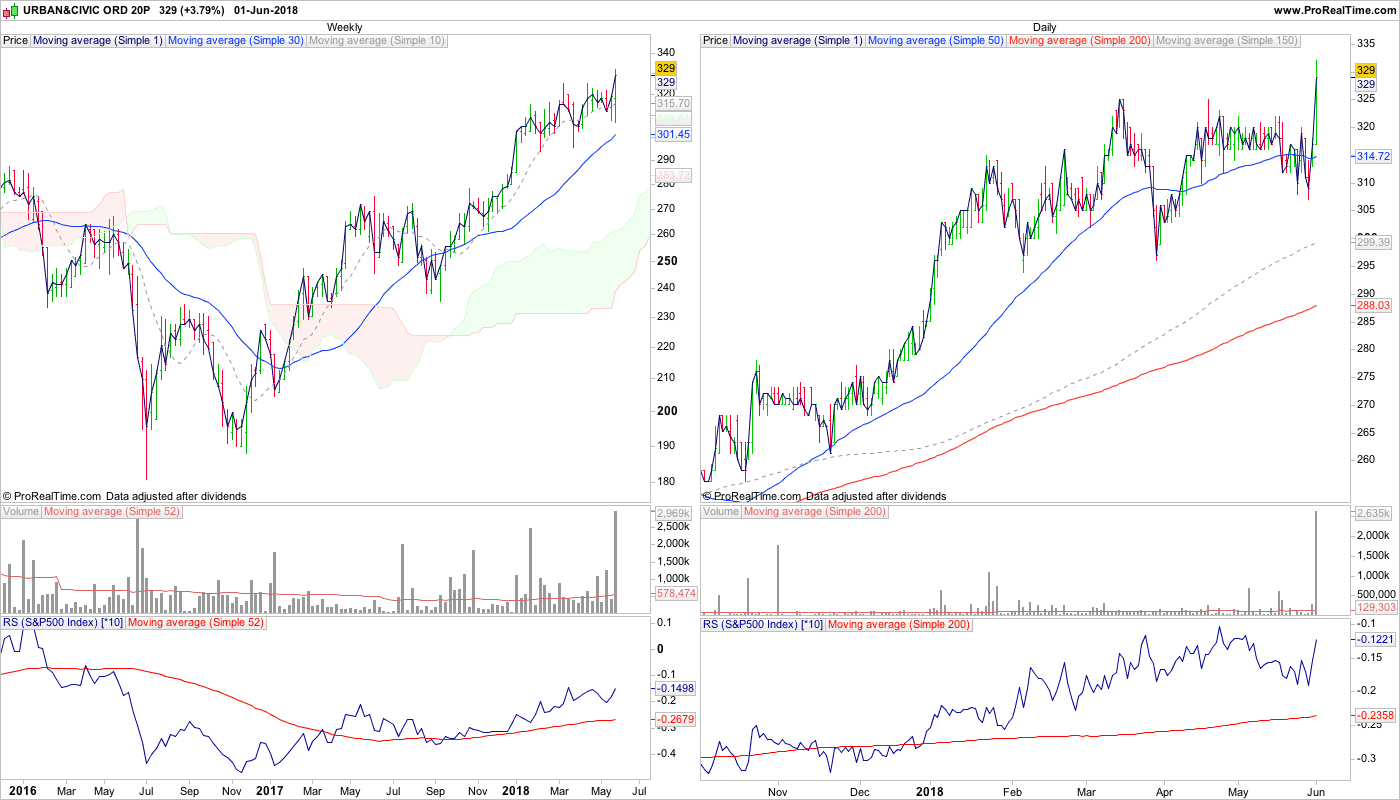Toggle greyed daily Moving average (Simple 150) label
Screen dimensions: 1400x800
(1227, 41)
